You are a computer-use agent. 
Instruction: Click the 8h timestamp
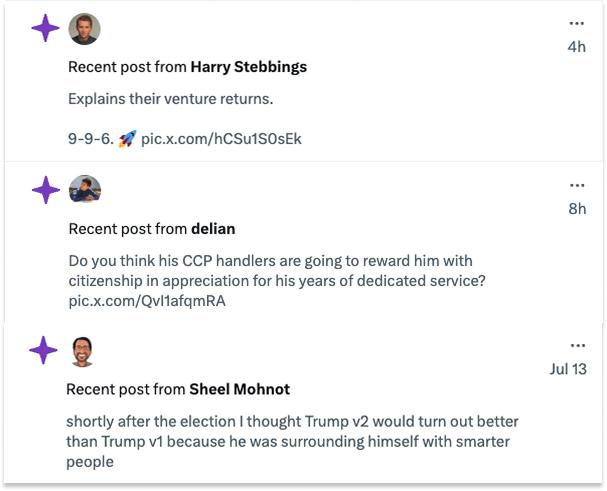click(577, 209)
